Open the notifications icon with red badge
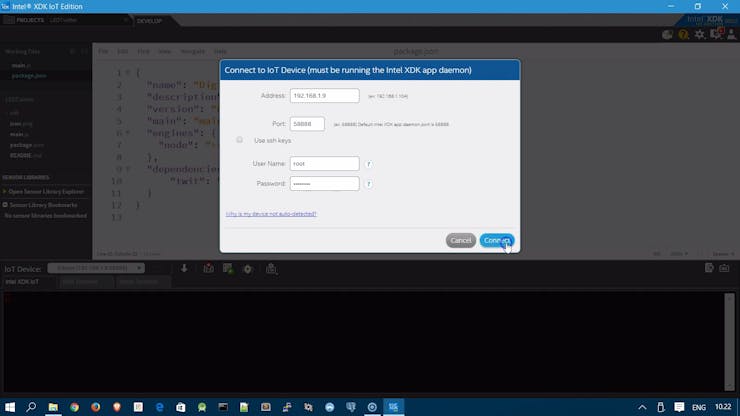Image resolution: width=740 pixels, height=416 pixels. pyautogui.click(x=716, y=34)
